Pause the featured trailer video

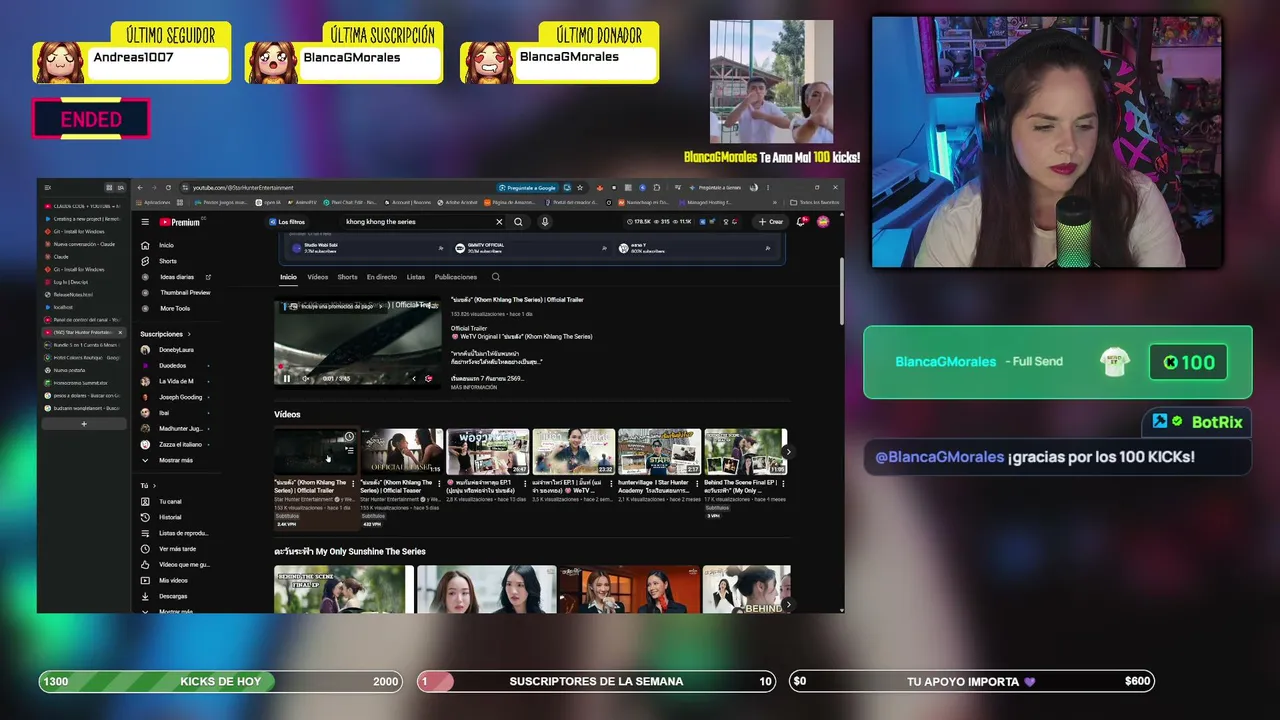click(286, 378)
